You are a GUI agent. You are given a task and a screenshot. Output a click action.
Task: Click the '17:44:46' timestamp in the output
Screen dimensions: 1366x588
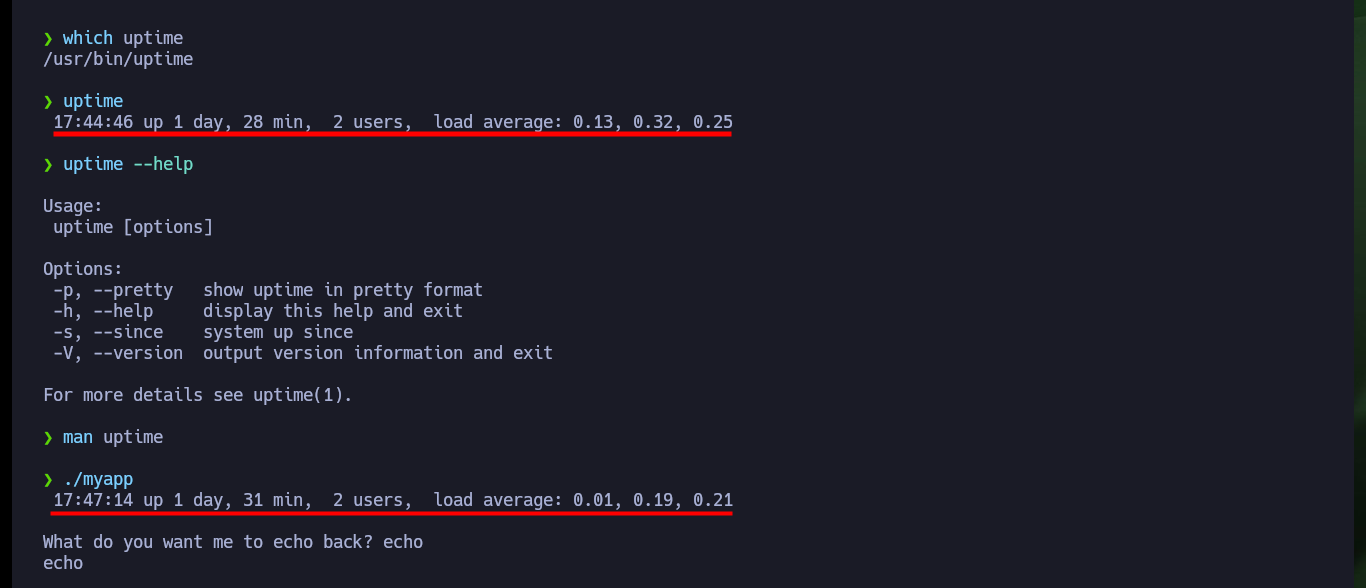[93, 122]
